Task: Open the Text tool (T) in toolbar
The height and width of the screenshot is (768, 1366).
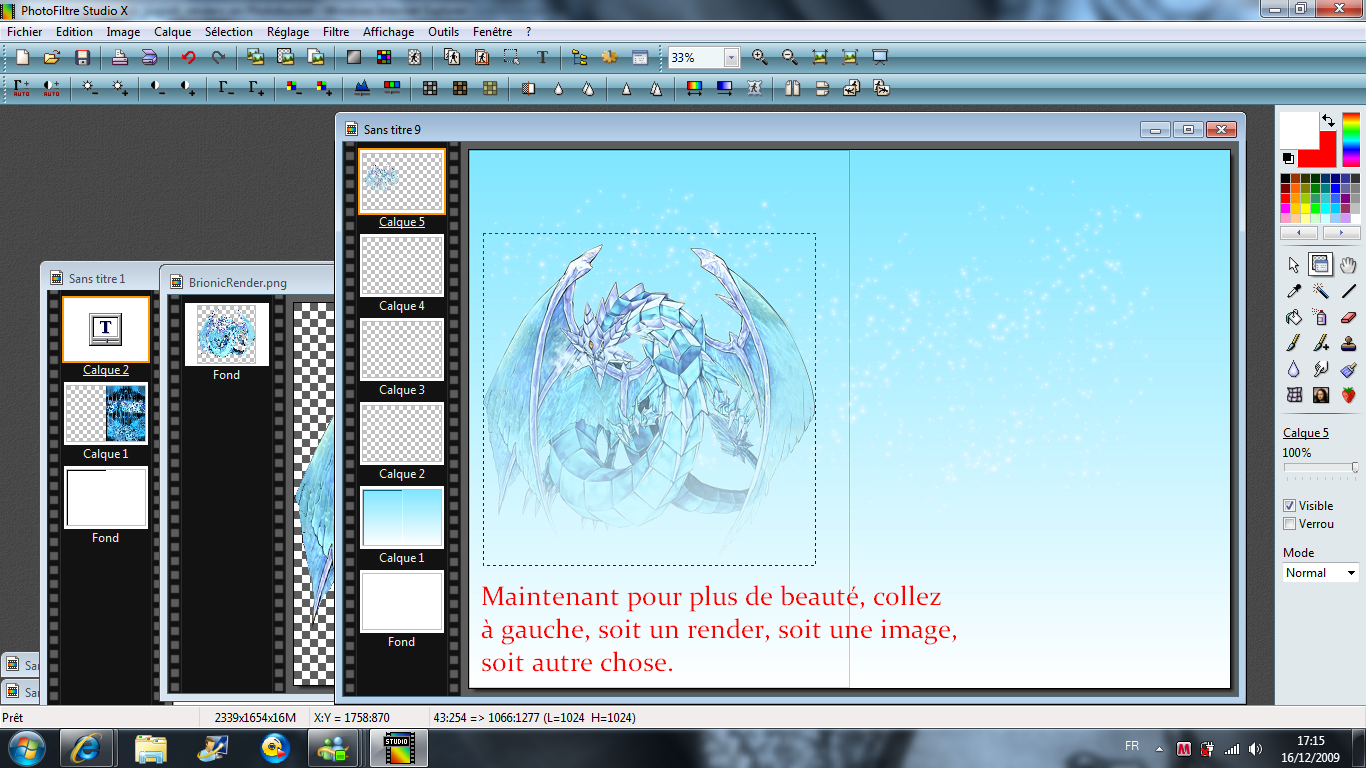Action: 543,58
